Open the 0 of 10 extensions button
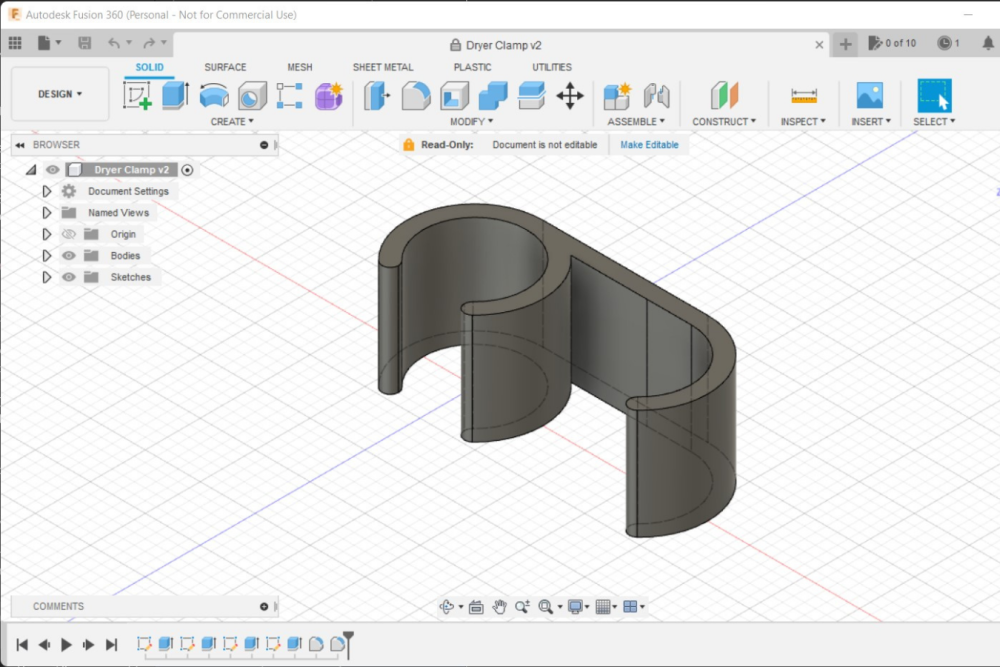This screenshot has height=667, width=1000. 892,43
